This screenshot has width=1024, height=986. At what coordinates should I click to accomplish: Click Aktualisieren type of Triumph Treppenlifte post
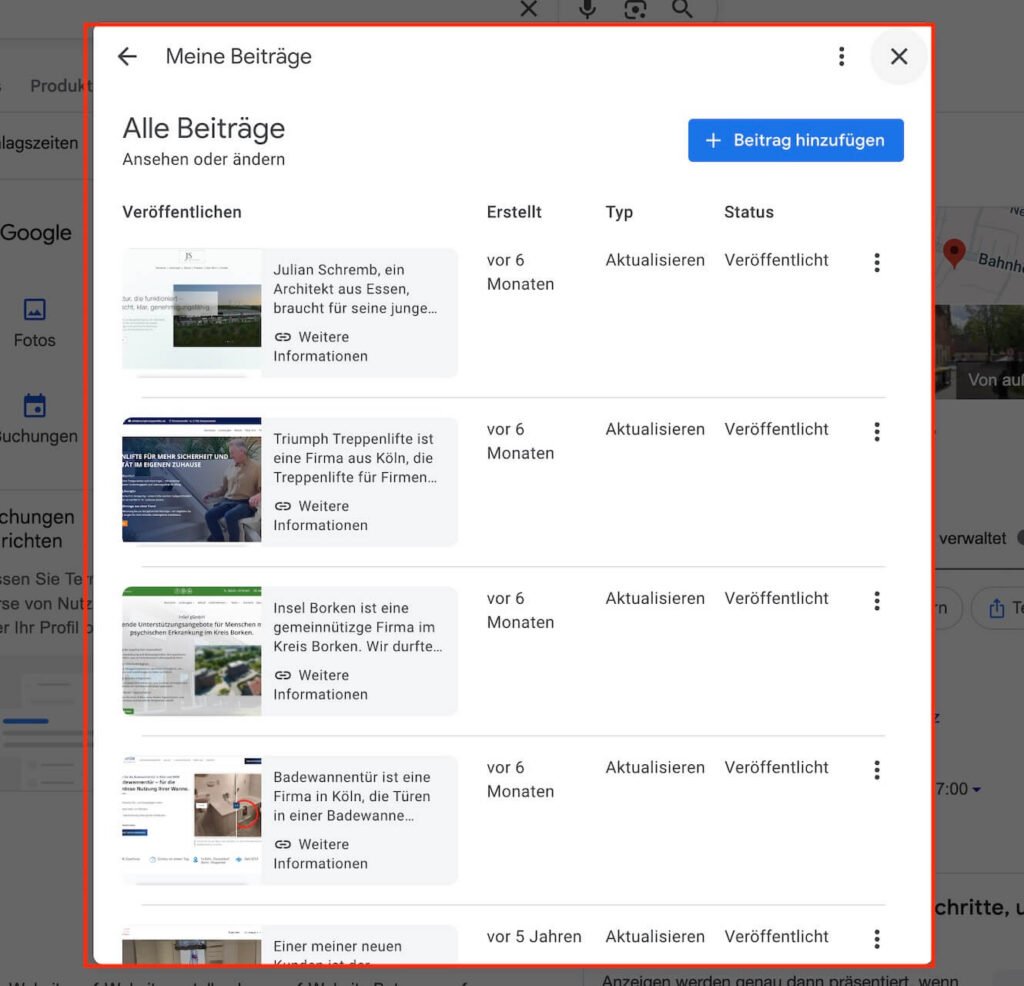tap(655, 429)
